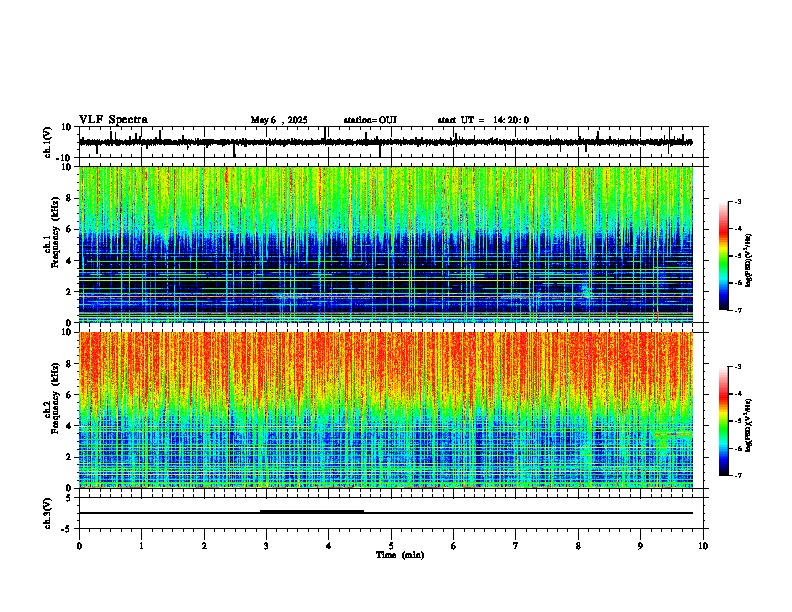This screenshot has width=792, height=612.
Task: Click the "8" kHz tick on ch.2 spectrogram
Action: click(x=70, y=364)
